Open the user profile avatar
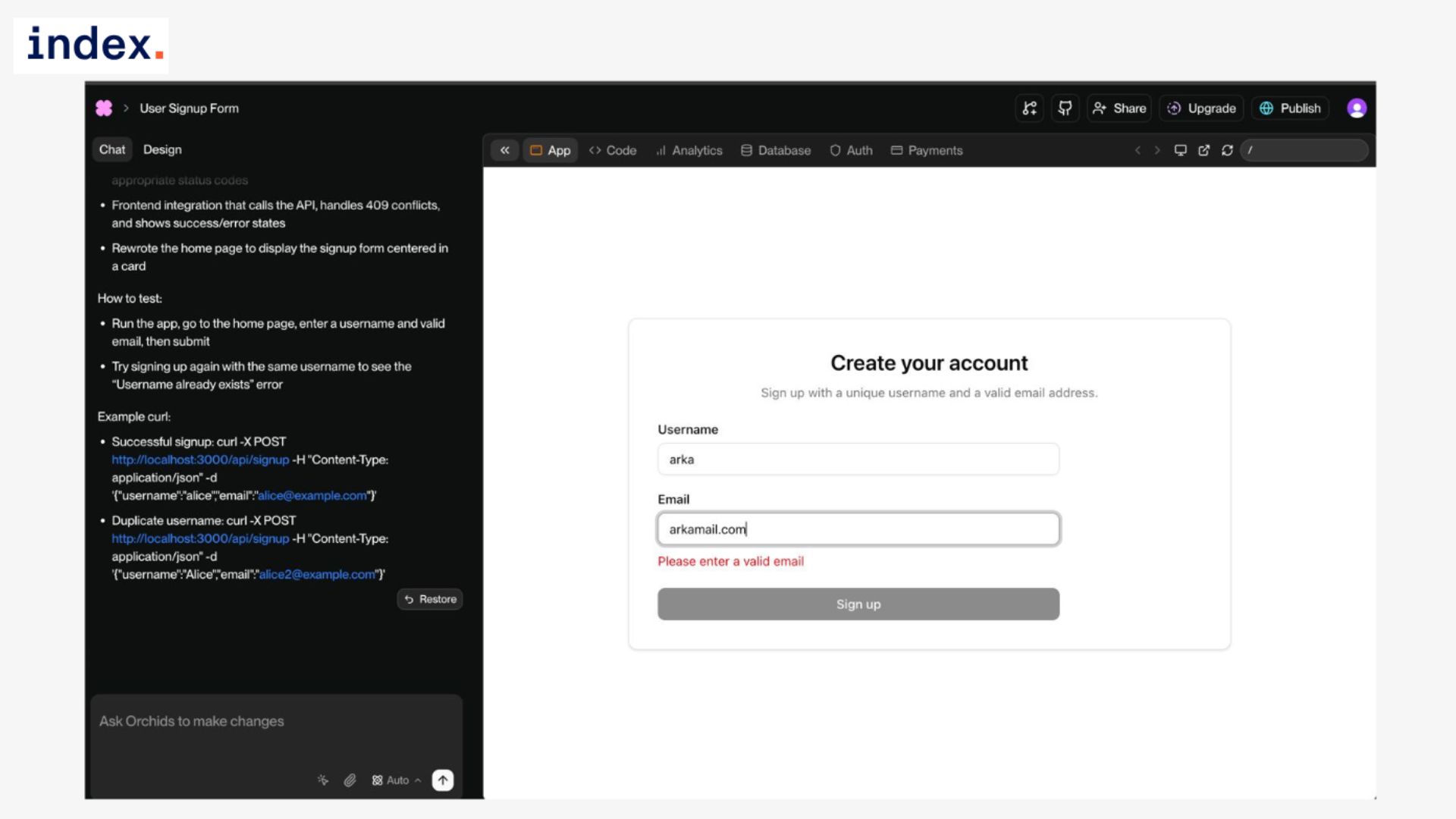Screen dimensions: 1456x819 tap(1356, 108)
